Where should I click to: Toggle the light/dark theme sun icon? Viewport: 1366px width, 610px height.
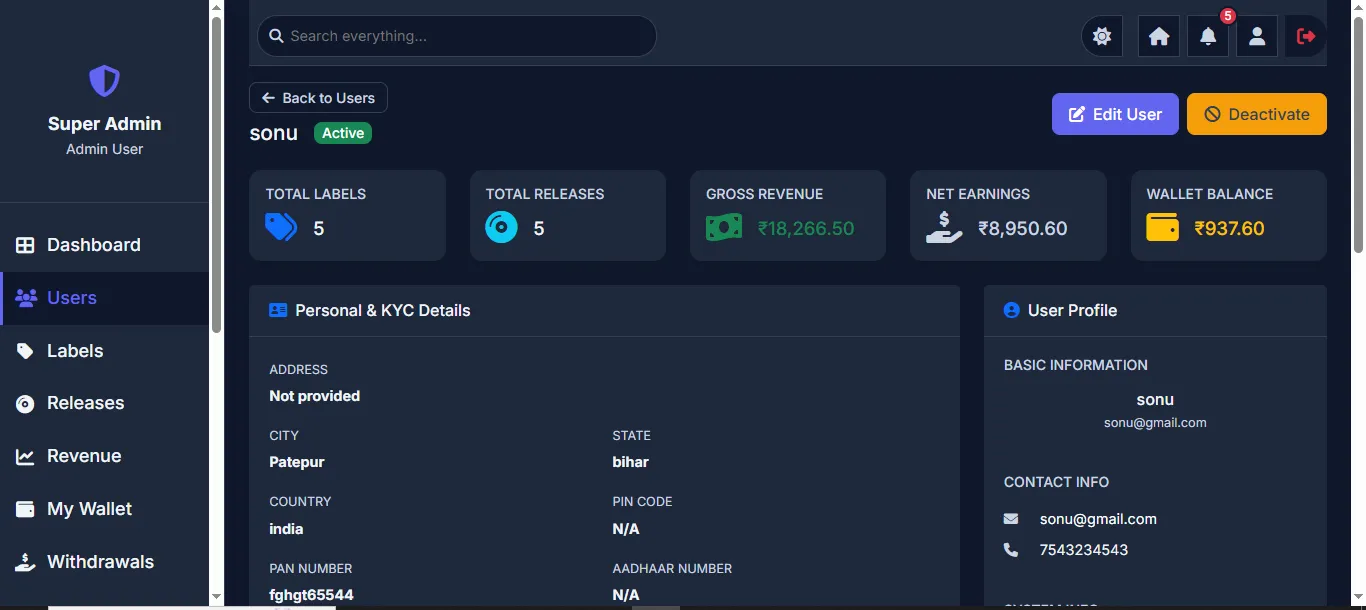pos(1102,36)
